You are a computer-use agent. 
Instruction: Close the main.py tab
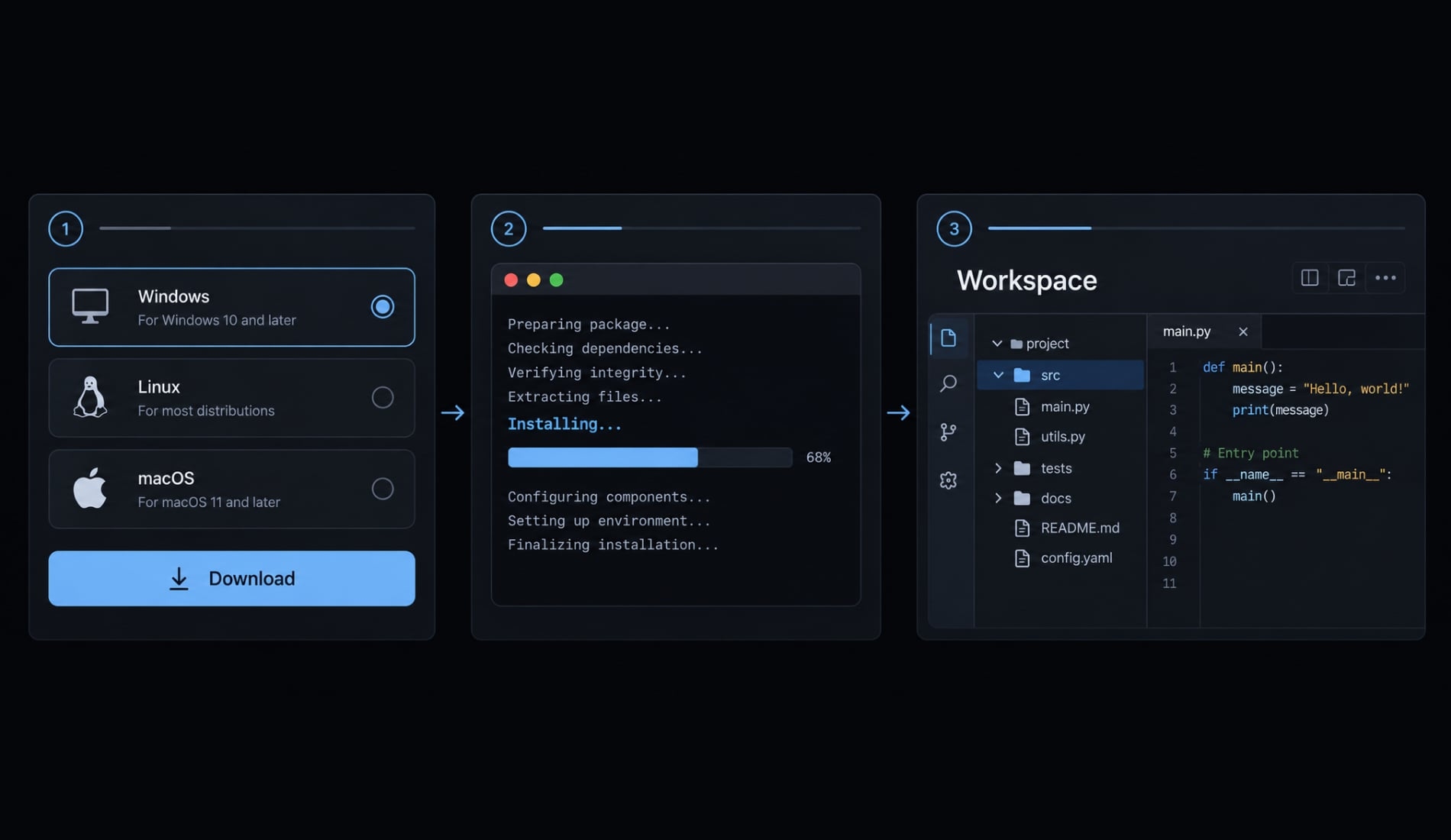click(1243, 331)
